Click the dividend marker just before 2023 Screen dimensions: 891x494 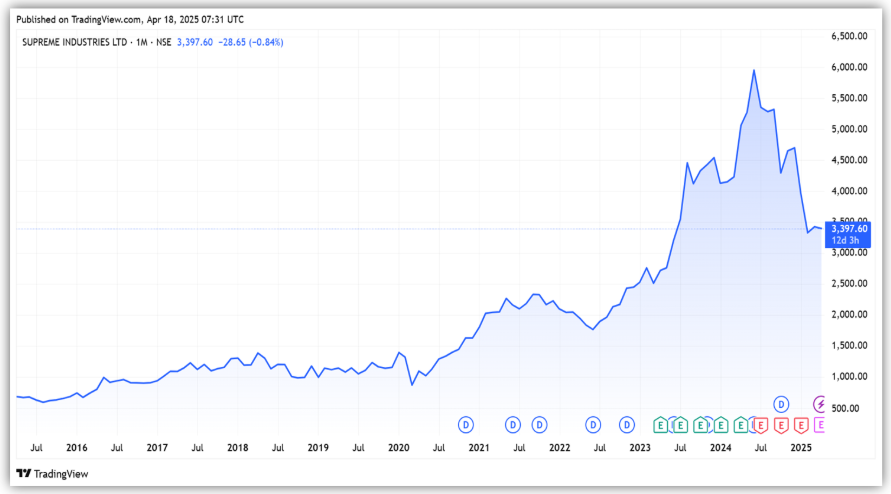[x=627, y=424]
